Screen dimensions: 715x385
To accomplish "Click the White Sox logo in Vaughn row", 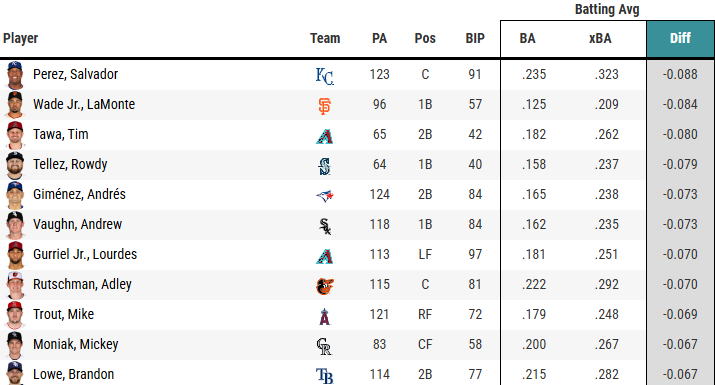I will tap(325, 226).
